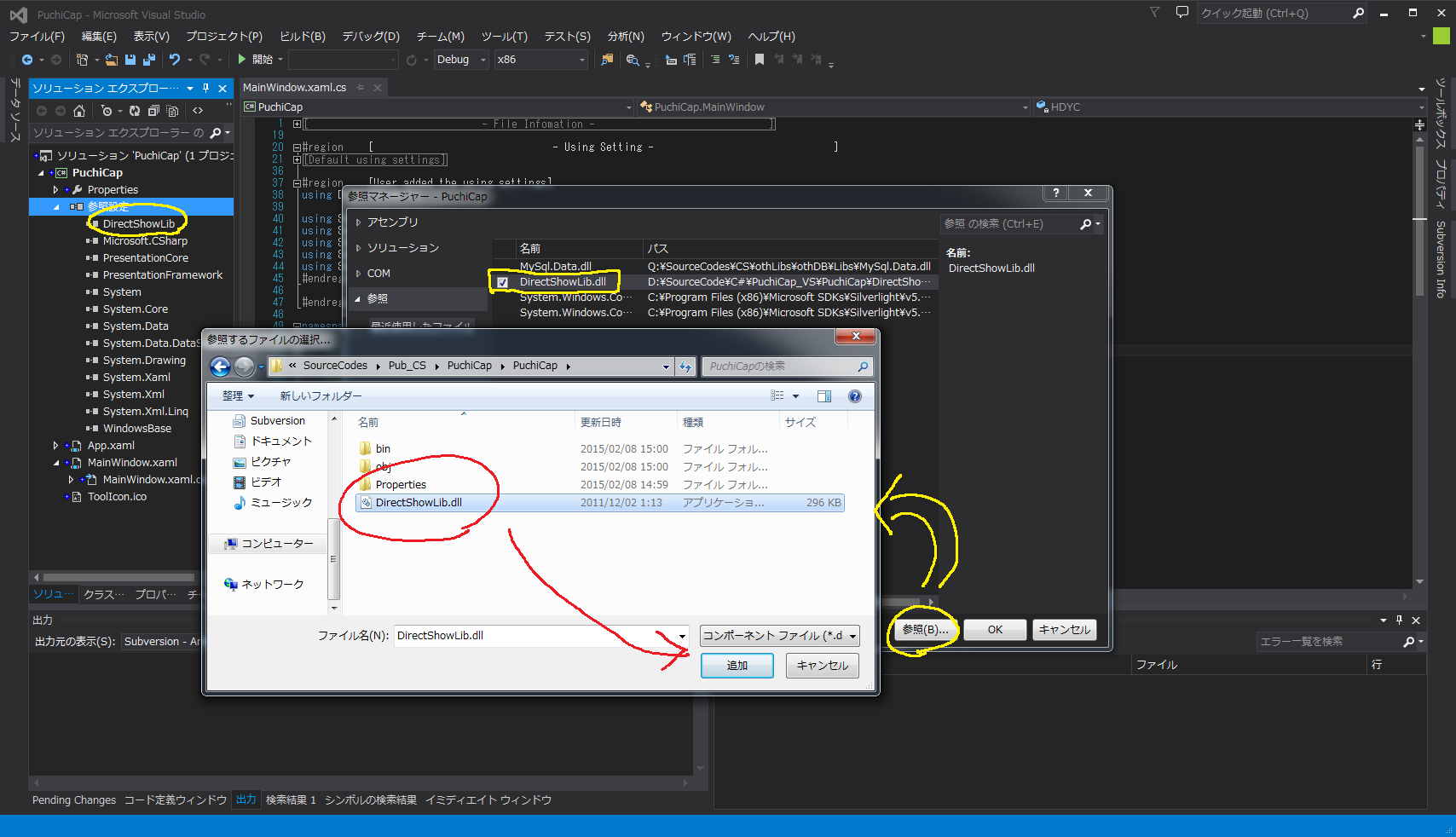Open the file type filter dropdown

[x=779, y=636]
